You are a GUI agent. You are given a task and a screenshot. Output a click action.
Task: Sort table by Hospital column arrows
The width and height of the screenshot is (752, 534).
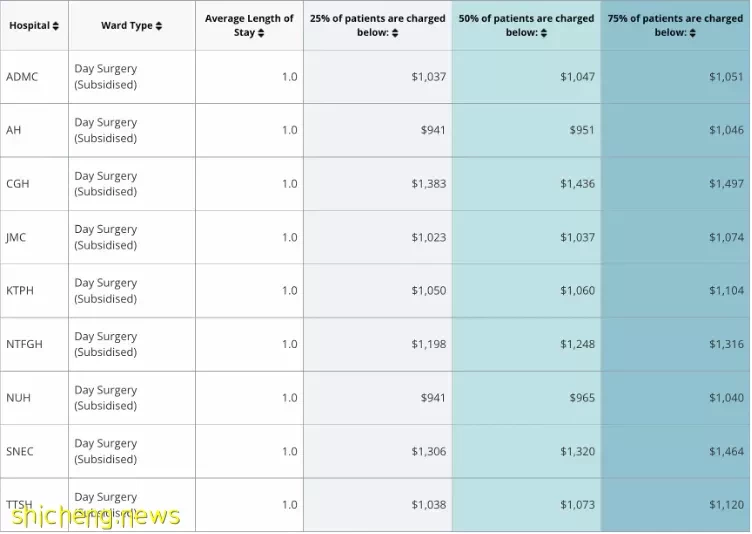[x=56, y=26]
